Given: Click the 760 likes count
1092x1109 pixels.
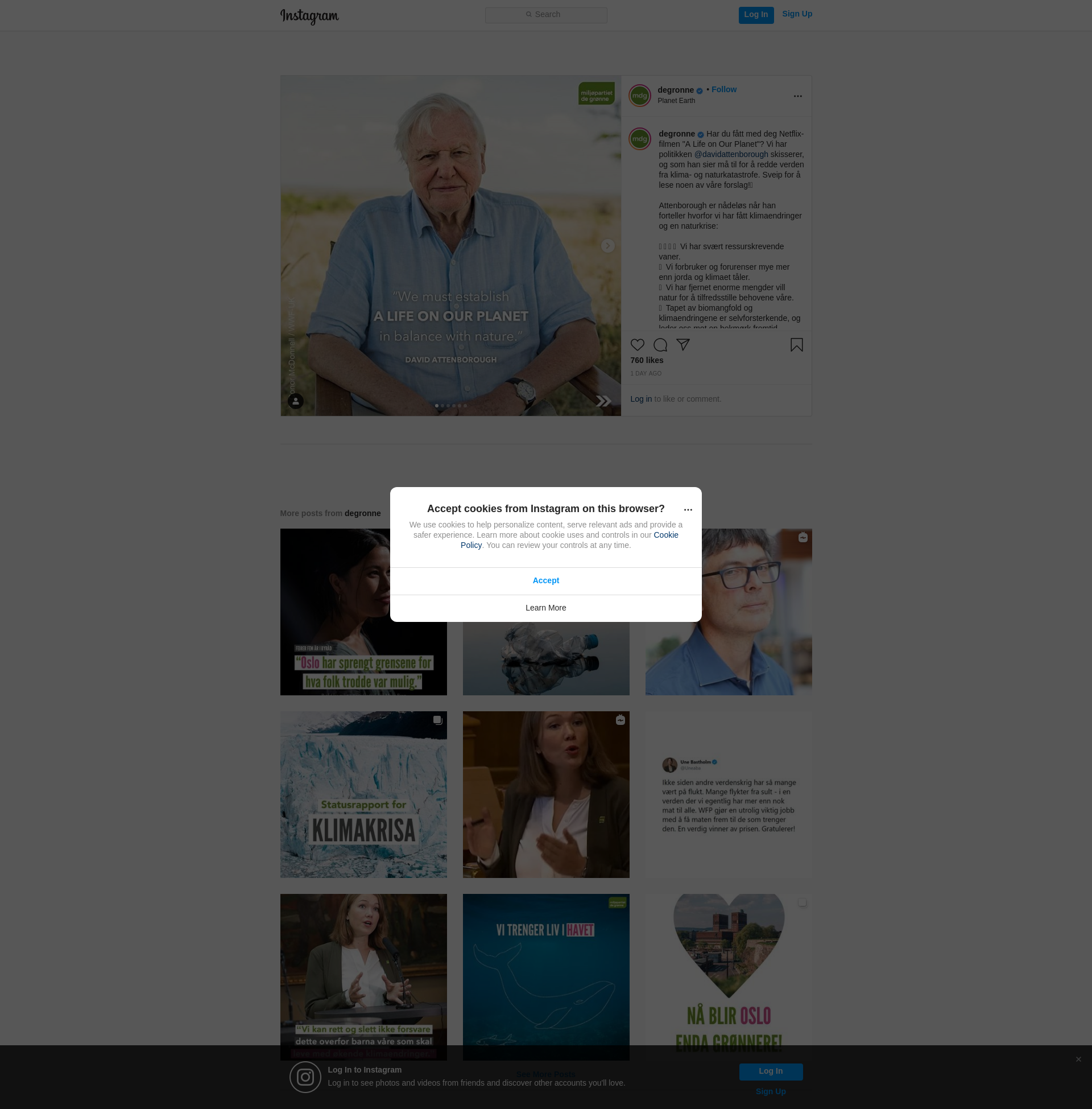Looking at the screenshot, I should click(x=646, y=360).
